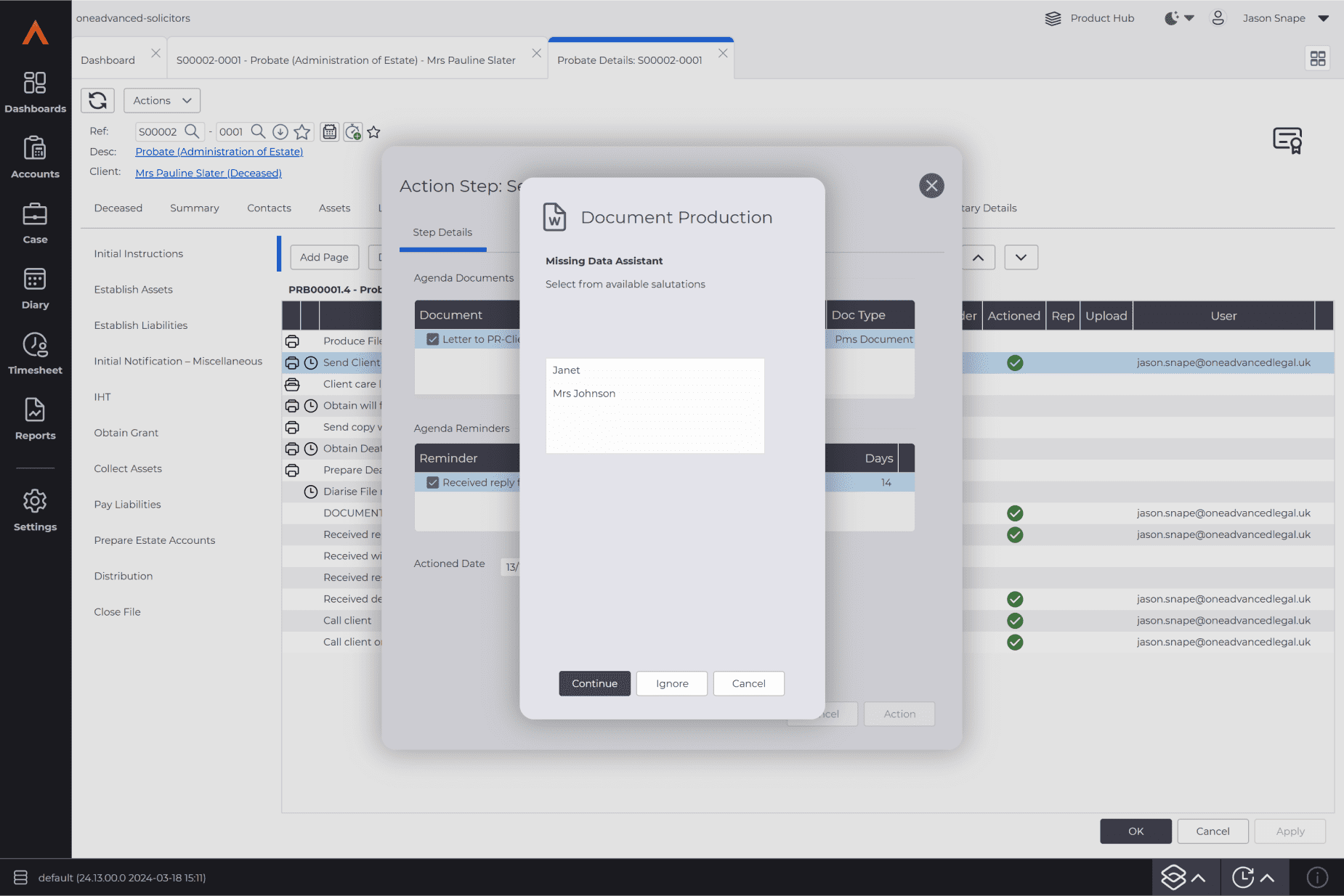The image size is (1344, 896).
Task: Click Ignore in Missing Data Assistant
Action: [672, 683]
